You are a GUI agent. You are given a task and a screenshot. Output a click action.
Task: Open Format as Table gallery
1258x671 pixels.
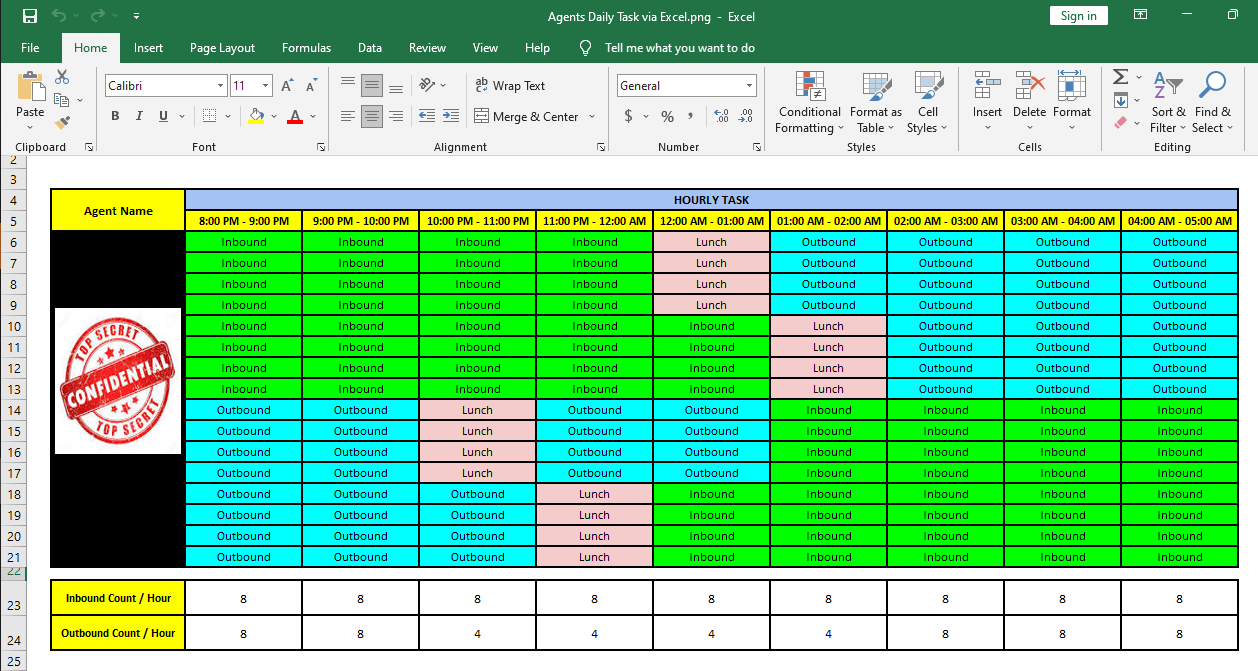(876, 102)
